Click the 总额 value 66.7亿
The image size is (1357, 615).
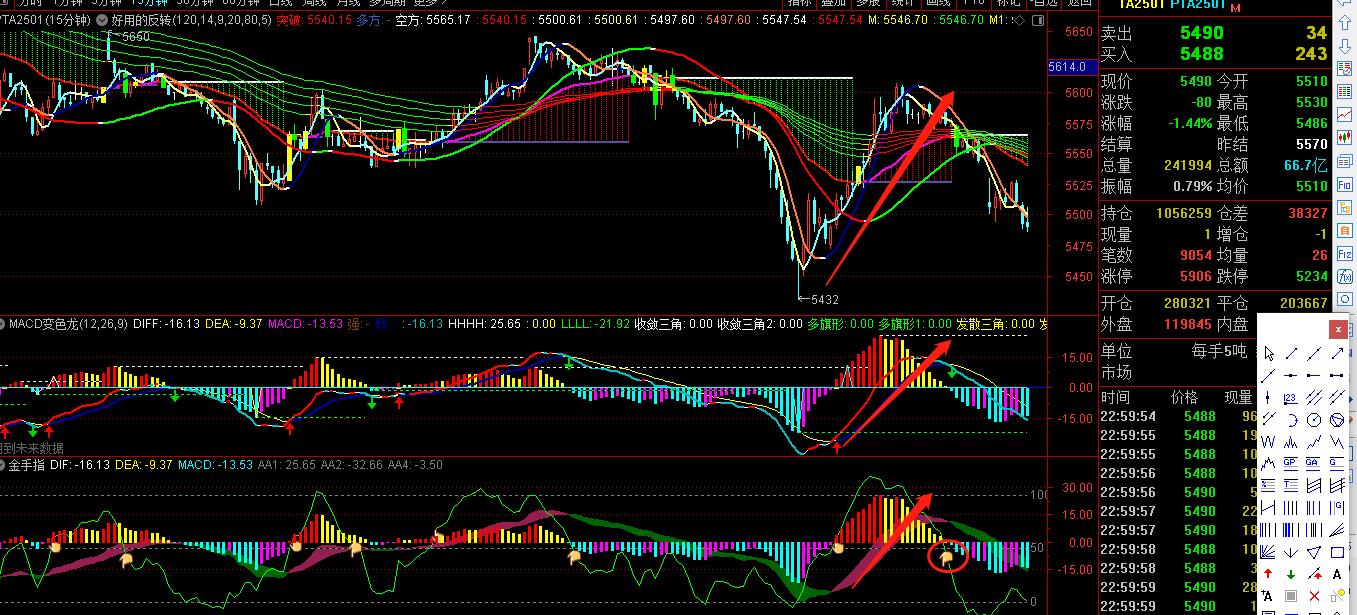point(1306,165)
